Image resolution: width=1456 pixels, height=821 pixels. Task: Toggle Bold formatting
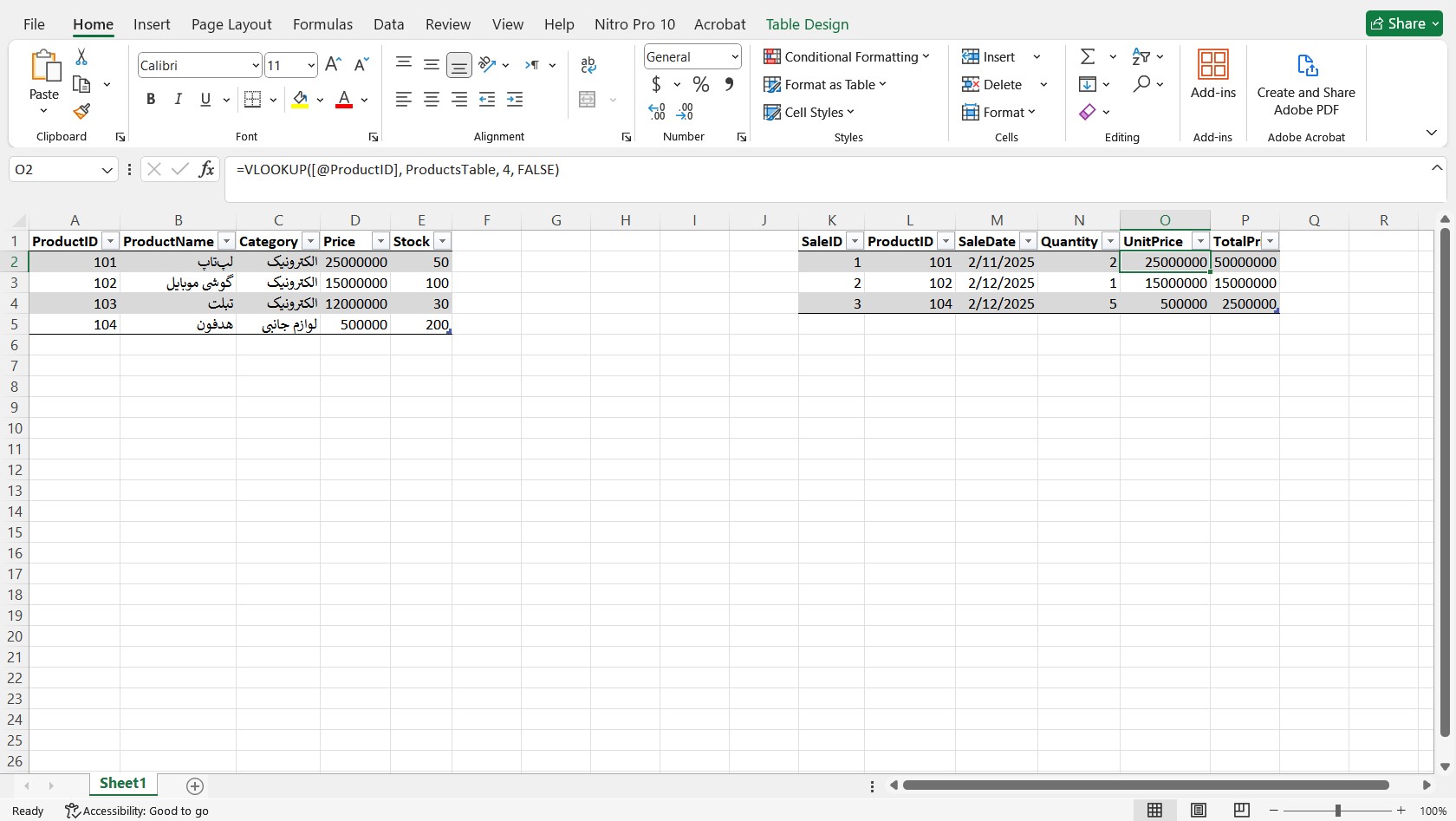pyautogui.click(x=151, y=99)
